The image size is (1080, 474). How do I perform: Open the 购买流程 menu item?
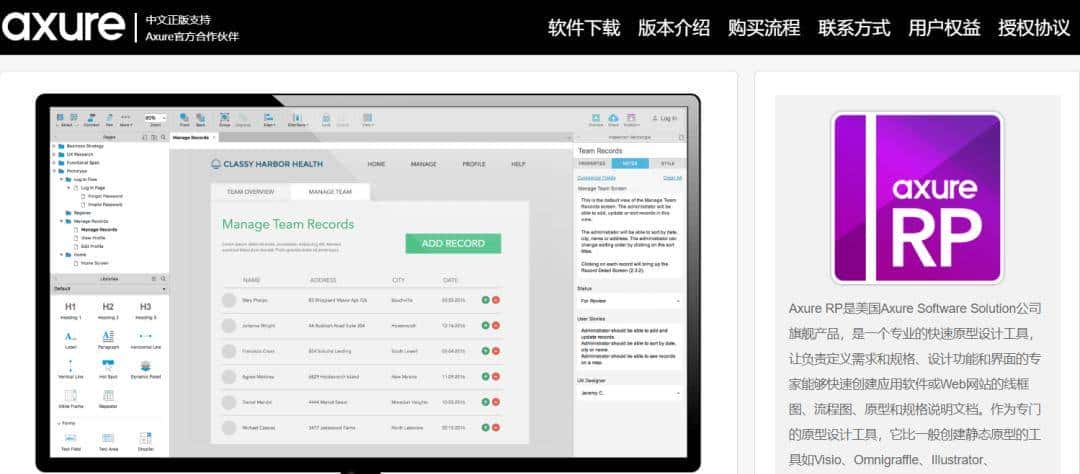[764, 28]
